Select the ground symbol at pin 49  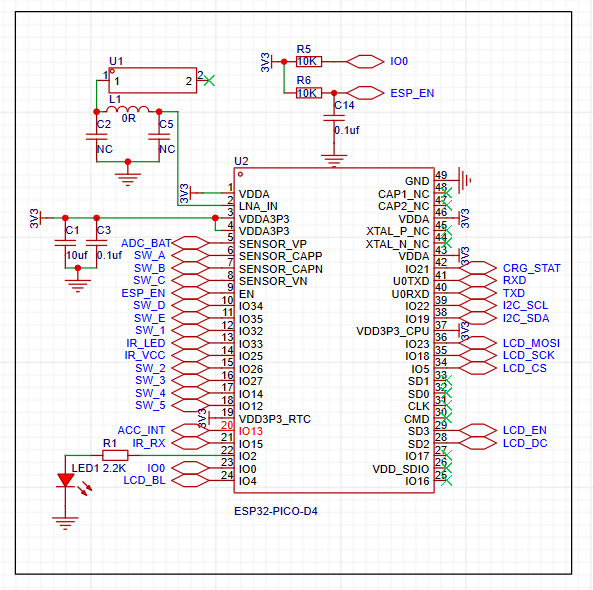coord(464,180)
